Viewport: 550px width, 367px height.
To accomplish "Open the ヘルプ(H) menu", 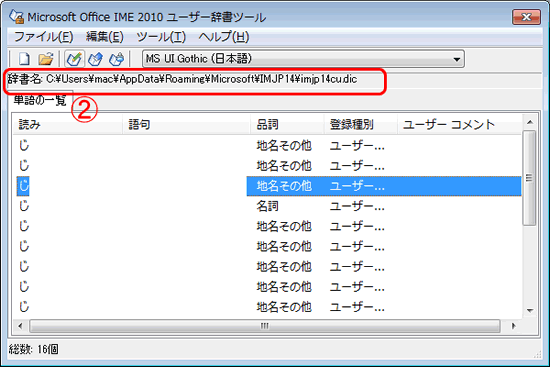I will [224, 36].
